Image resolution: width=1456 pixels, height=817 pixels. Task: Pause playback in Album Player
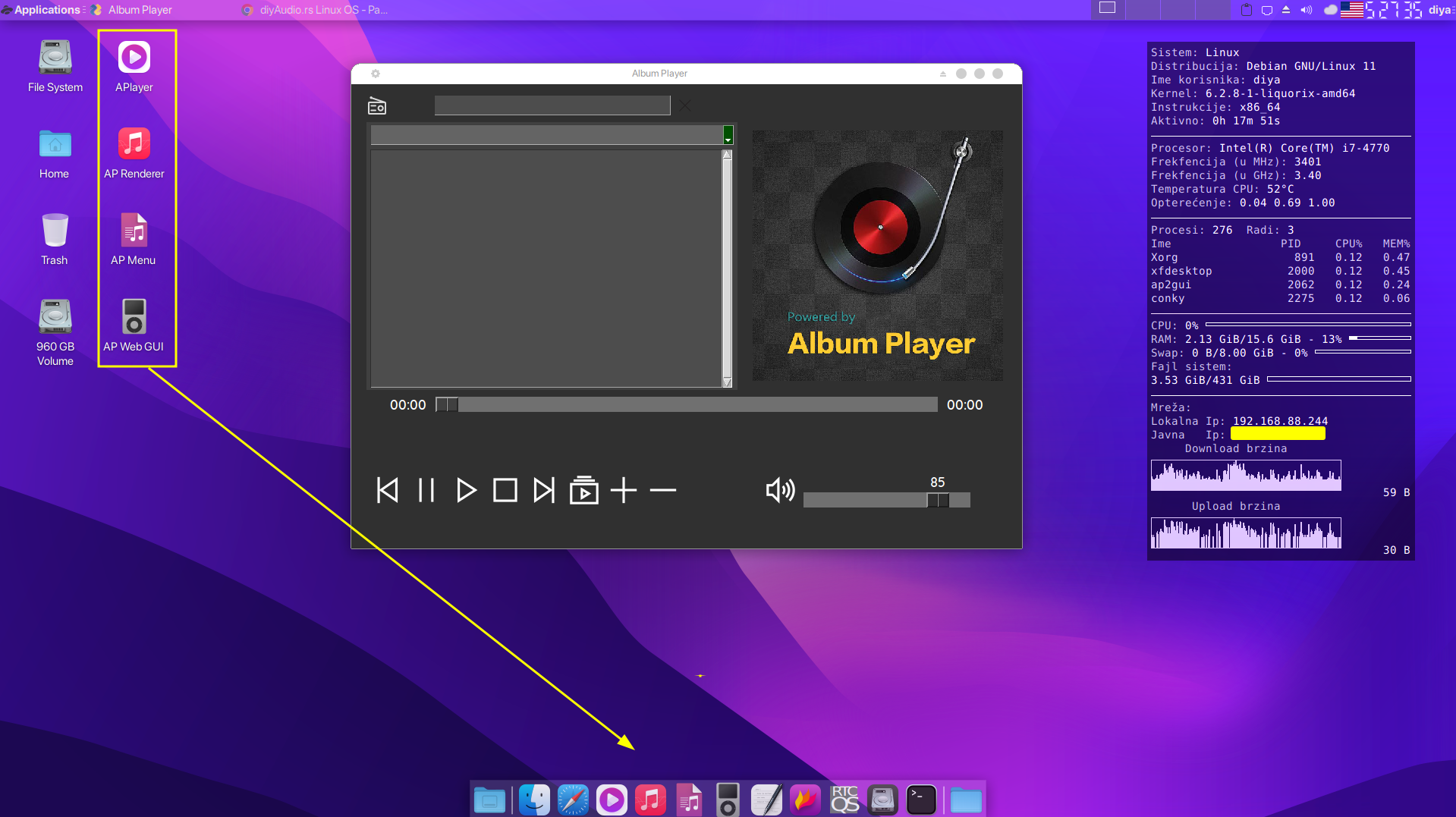tap(426, 490)
